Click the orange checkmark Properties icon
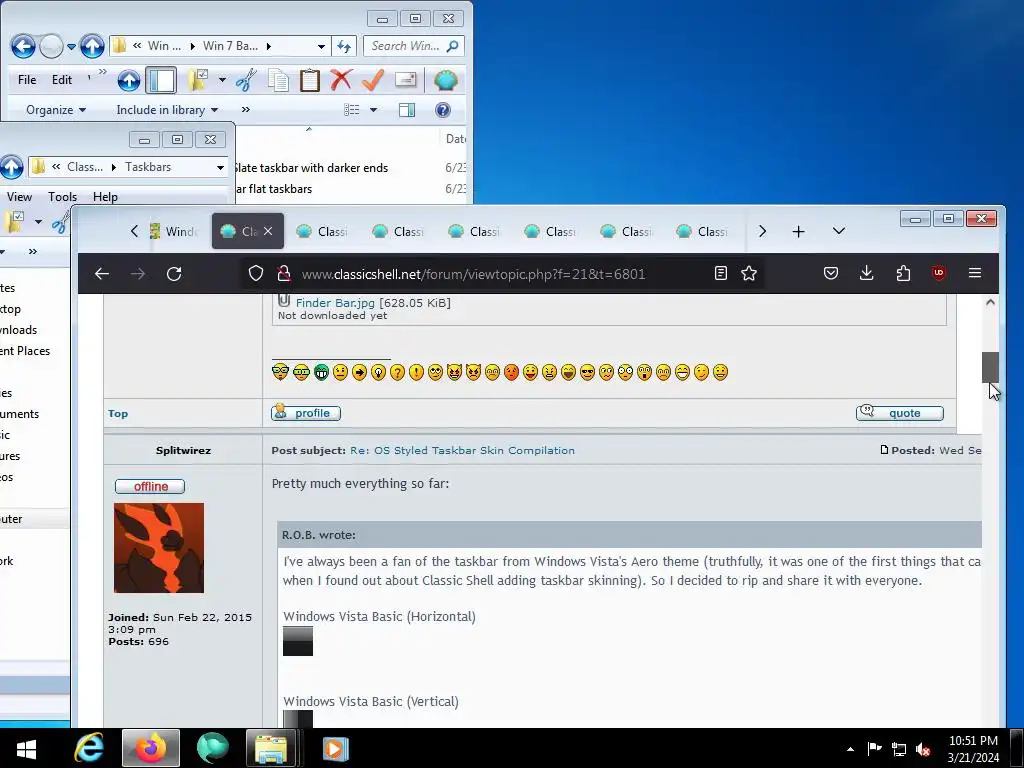 [372, 80]
